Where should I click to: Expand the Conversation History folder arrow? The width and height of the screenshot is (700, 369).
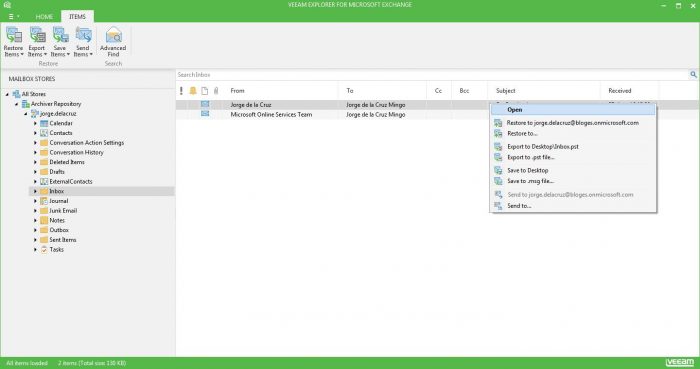[35, 153]
